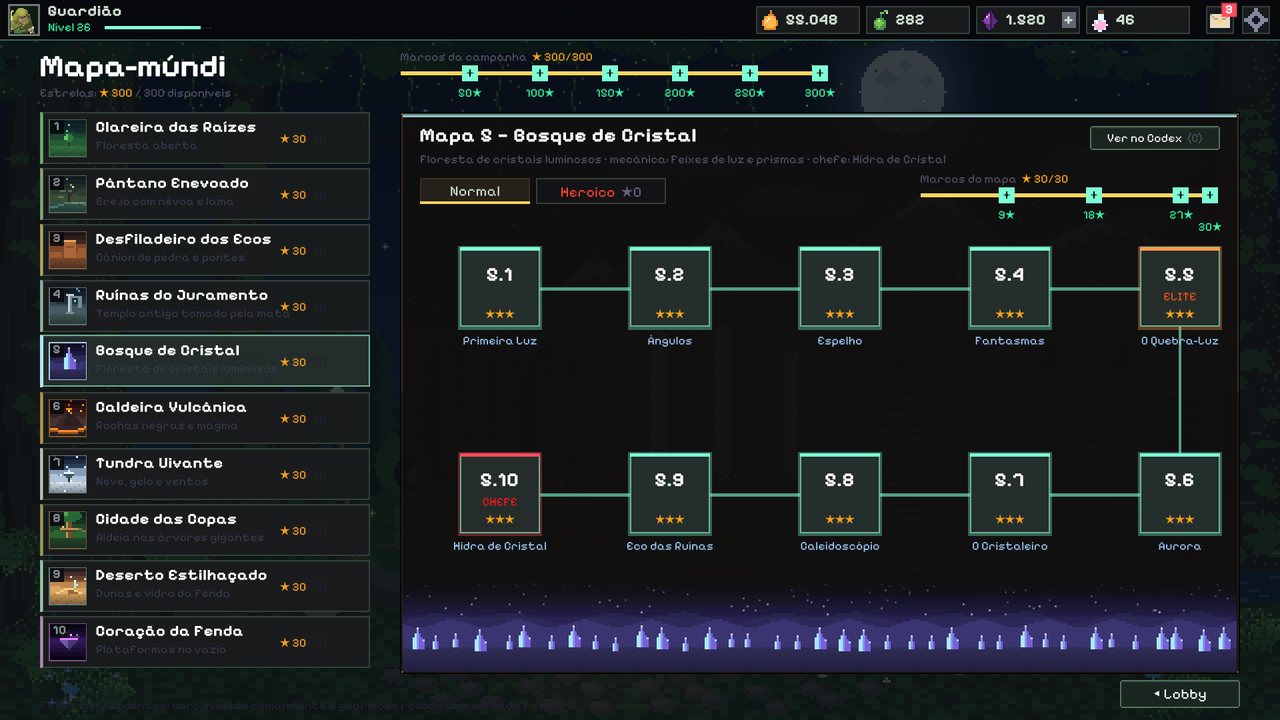The width and height of the screenshot is (1280, 720).
Task: Open stage 5.6 Aurora
Action: [x=1180, y=493]
